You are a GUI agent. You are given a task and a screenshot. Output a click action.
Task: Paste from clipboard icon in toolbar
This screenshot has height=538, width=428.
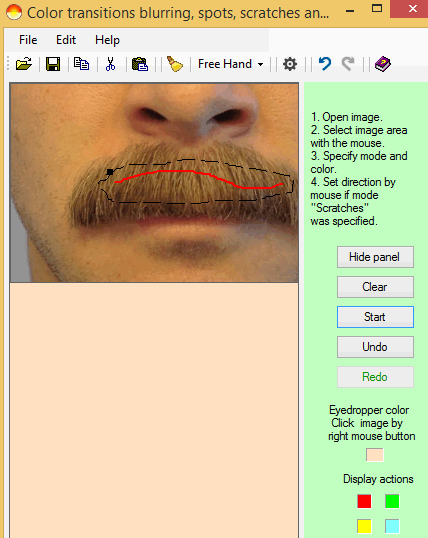(x=140, y=64)
